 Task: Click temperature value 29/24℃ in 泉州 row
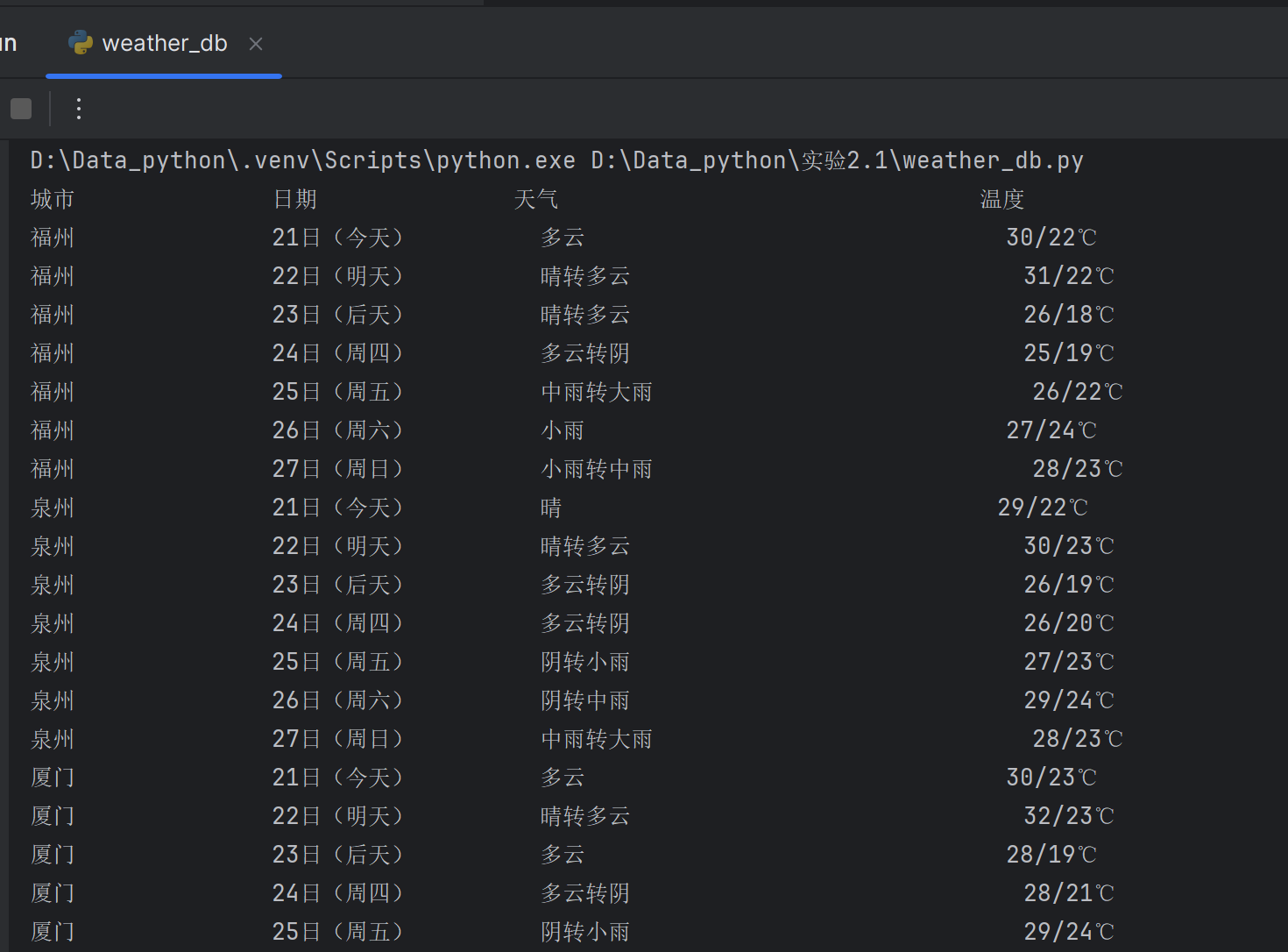tap(1069, 700)
